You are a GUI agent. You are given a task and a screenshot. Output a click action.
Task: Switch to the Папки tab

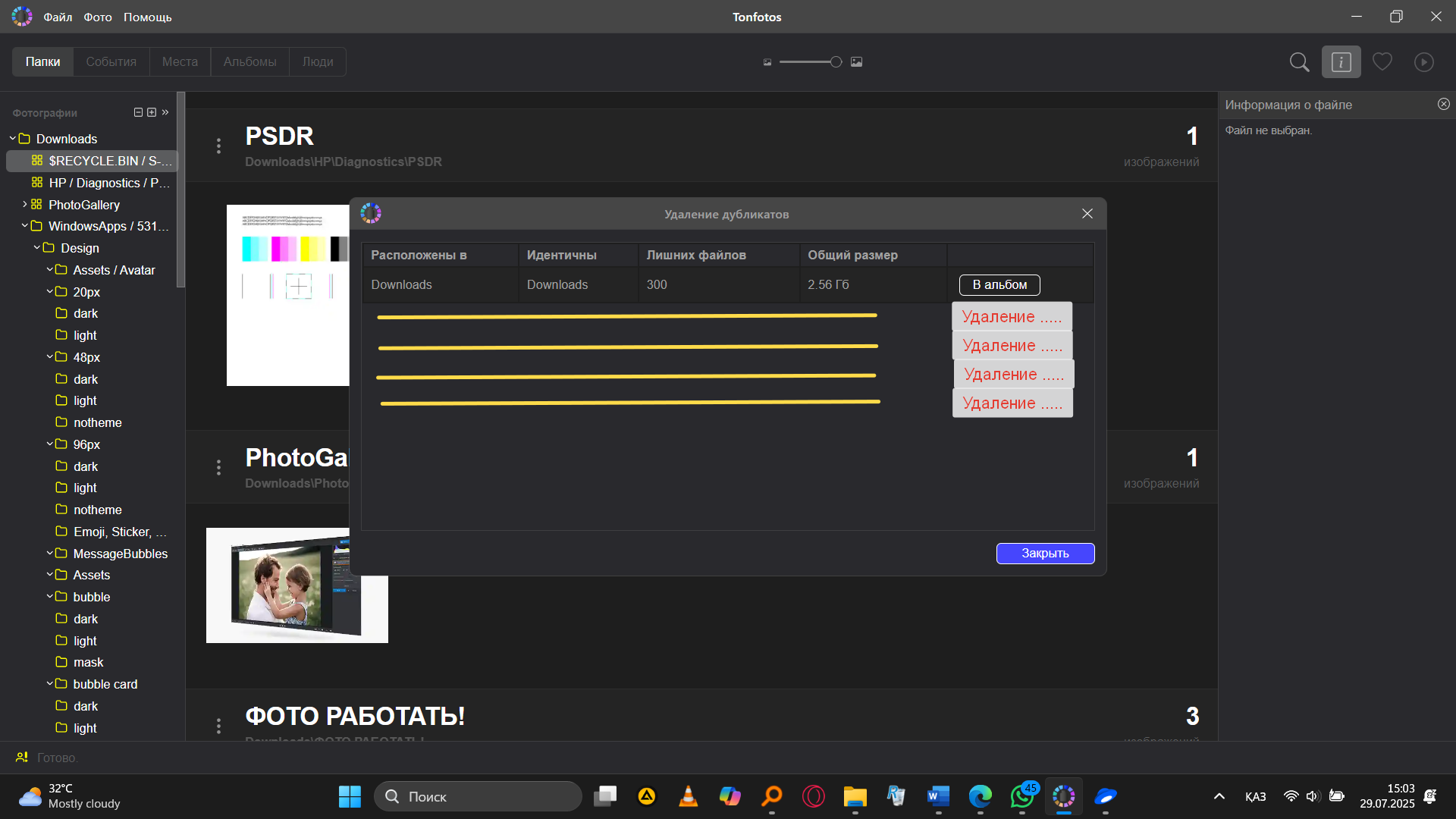click(42, 61)
